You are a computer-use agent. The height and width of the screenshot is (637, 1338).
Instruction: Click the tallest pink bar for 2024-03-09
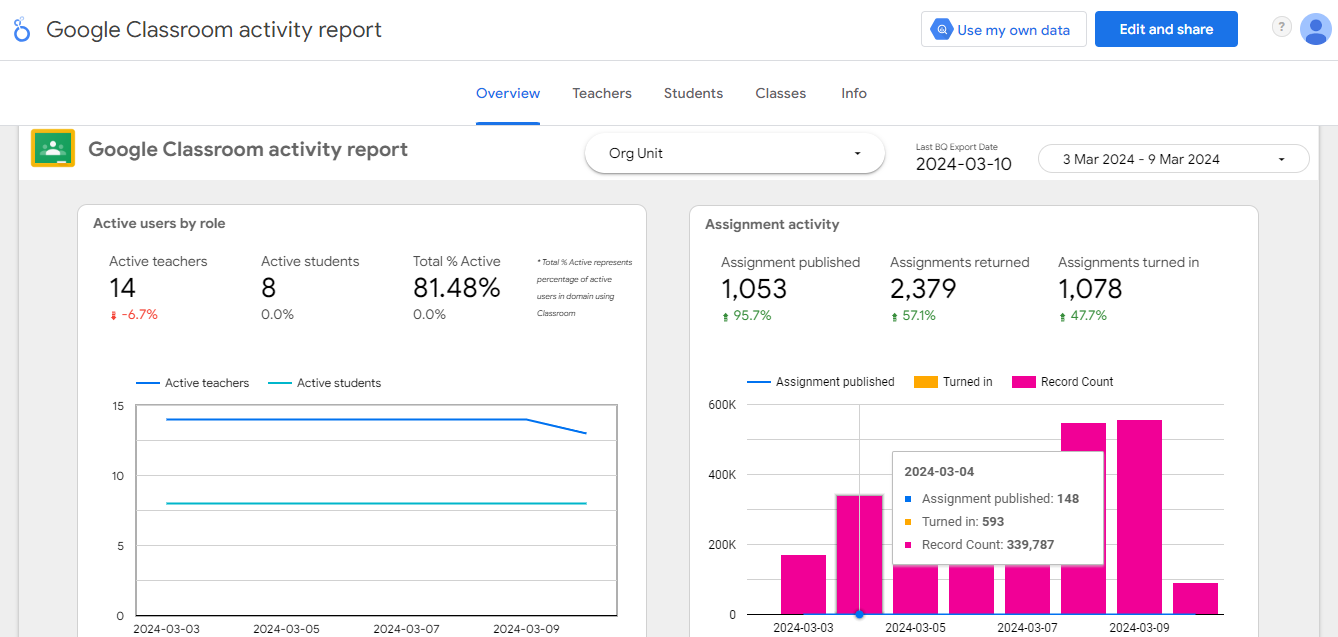pos(1139,515)
